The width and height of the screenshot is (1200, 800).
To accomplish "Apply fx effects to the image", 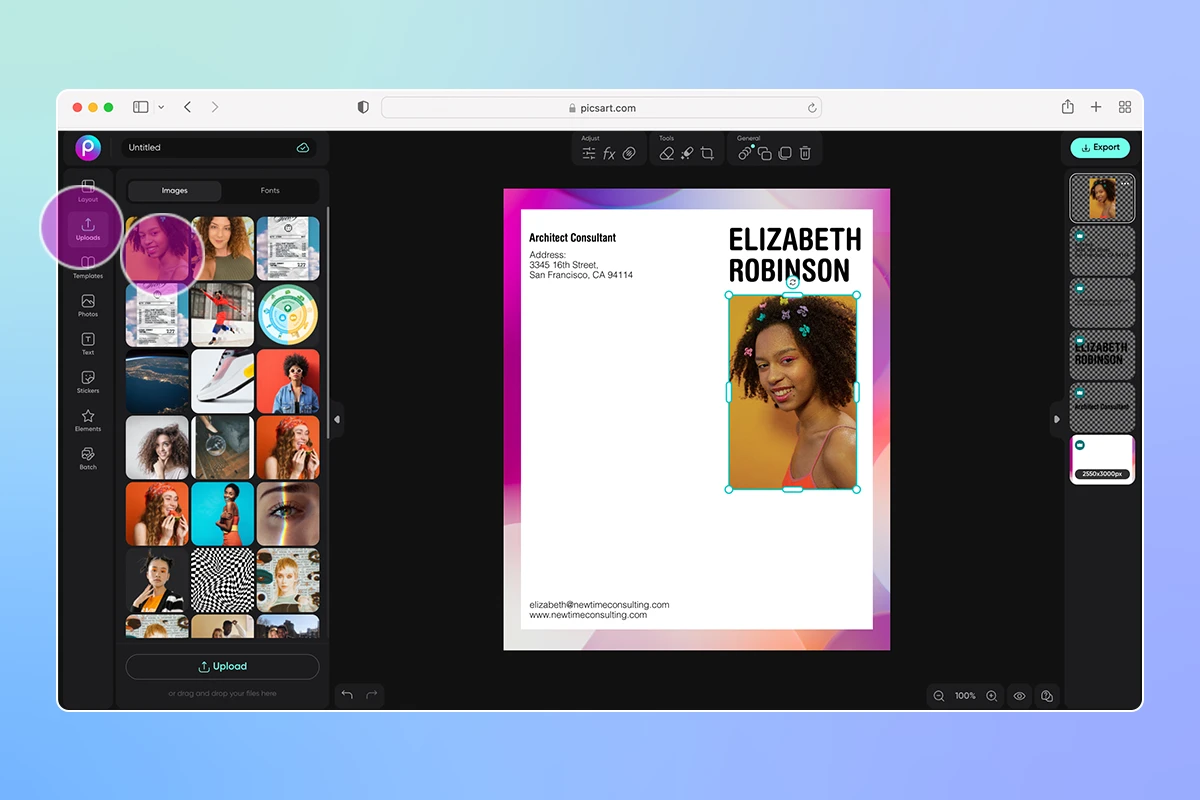I will [x=610, y=152].
